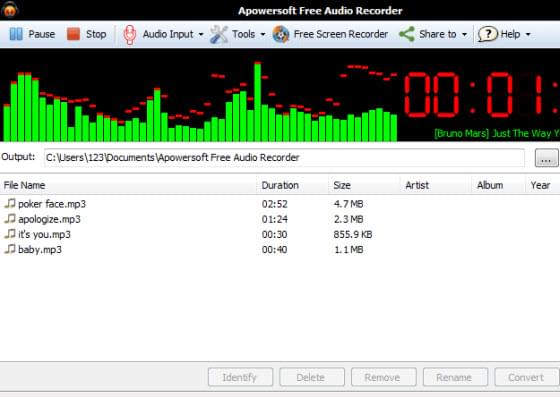This screenshot has width=560, height=397.
Task: Select the poker face.mp3 file row
Action: point(280,204)
